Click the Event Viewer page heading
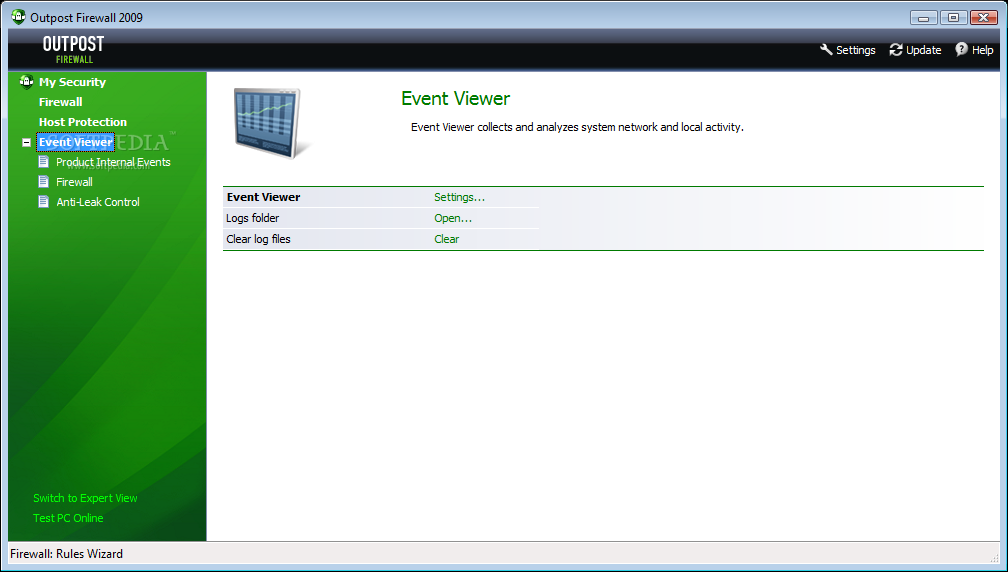1008x572 pixels. tap(455, 98)
